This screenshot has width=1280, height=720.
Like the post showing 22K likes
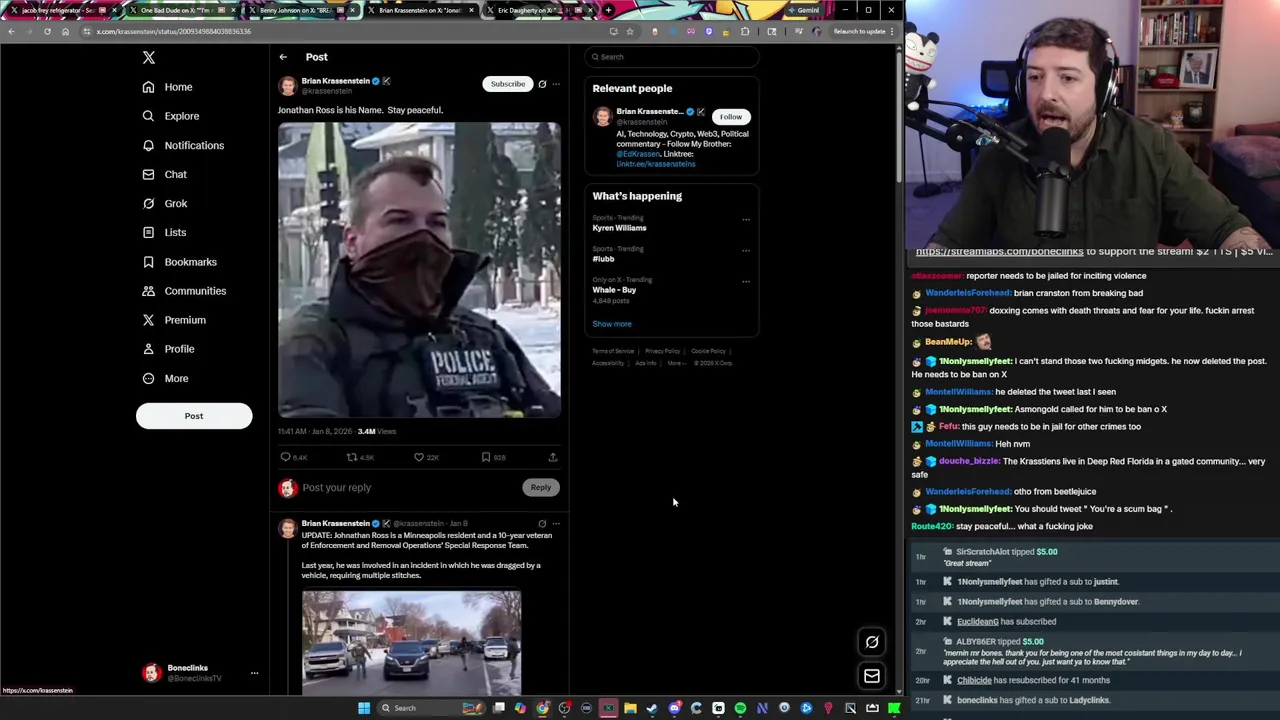(x=419, y=457)
